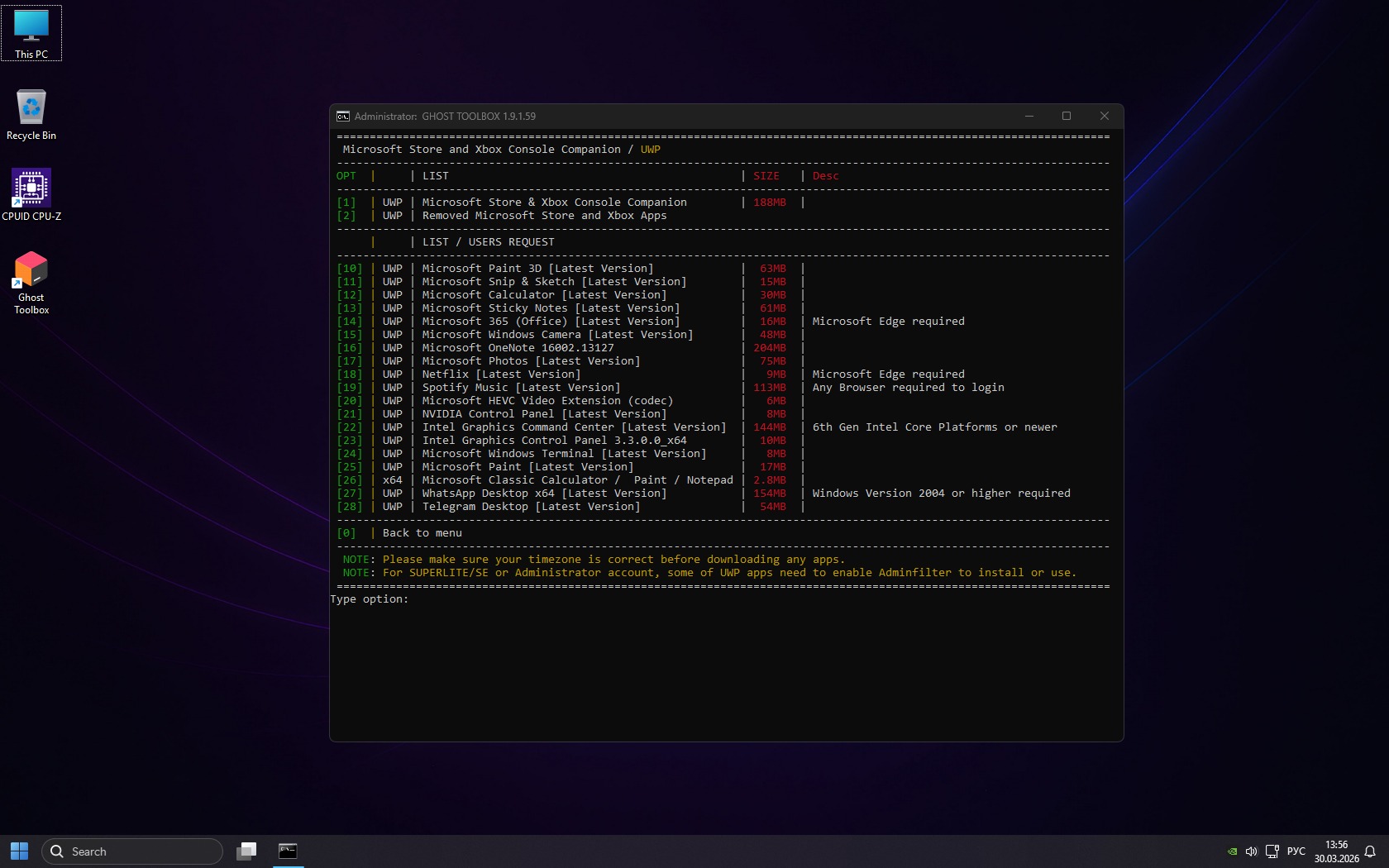Image resolution: width=1389 pixels, height=868 pixels.
Task: Open the This PC desktop icon
Action: [x=31, y=33]
